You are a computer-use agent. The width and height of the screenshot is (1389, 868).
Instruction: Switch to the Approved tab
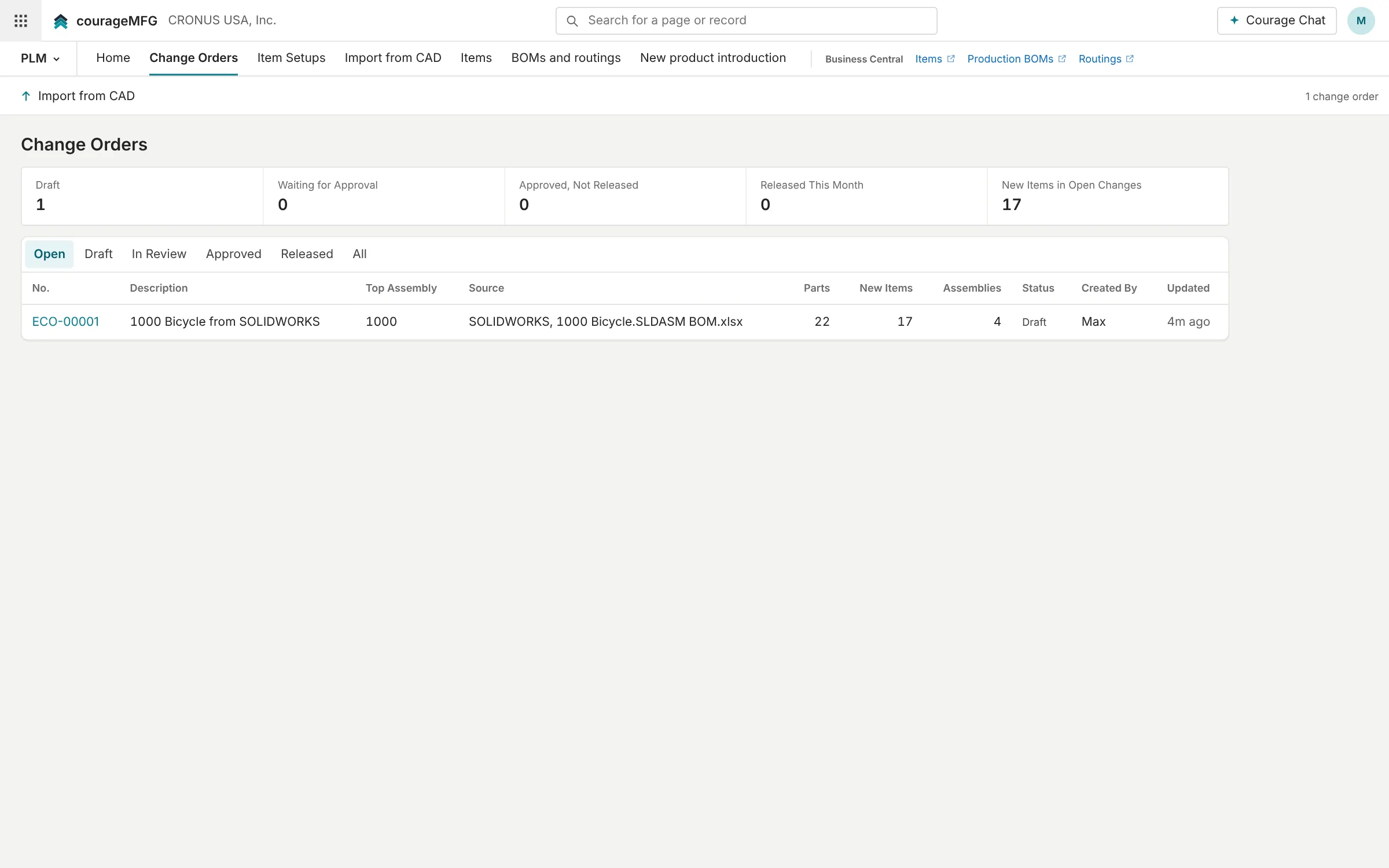233,254
